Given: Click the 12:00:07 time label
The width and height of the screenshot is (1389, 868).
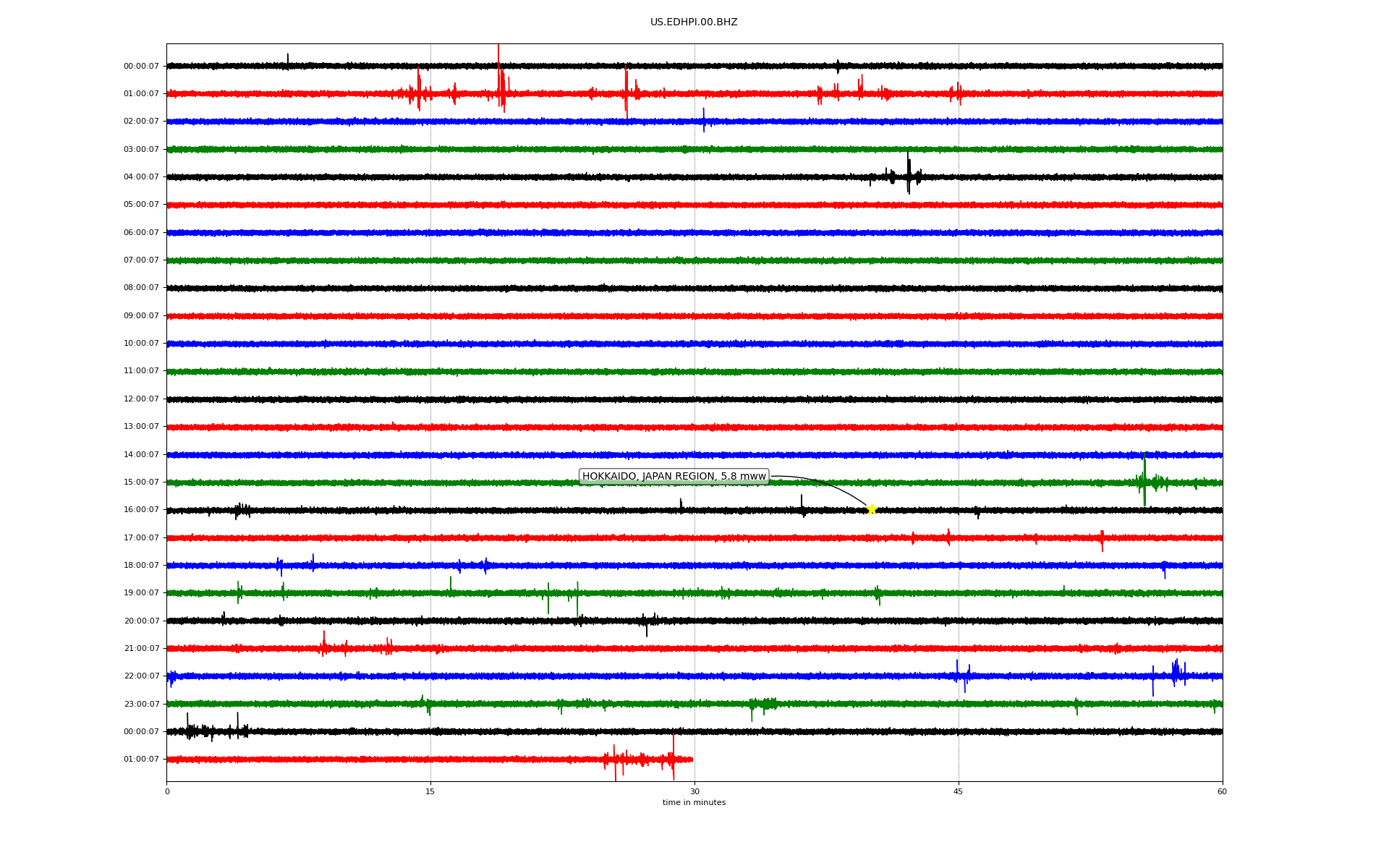Looking at the screenshot, I should pos(141,399).
